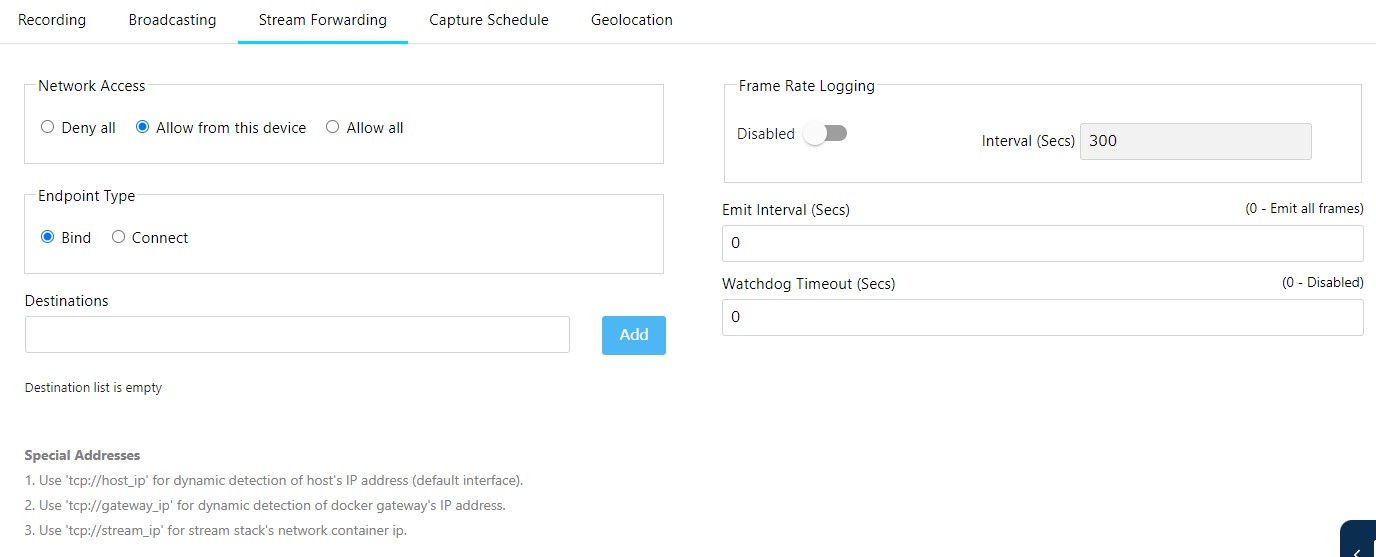Open the Geolocation tab

(631, 20)
